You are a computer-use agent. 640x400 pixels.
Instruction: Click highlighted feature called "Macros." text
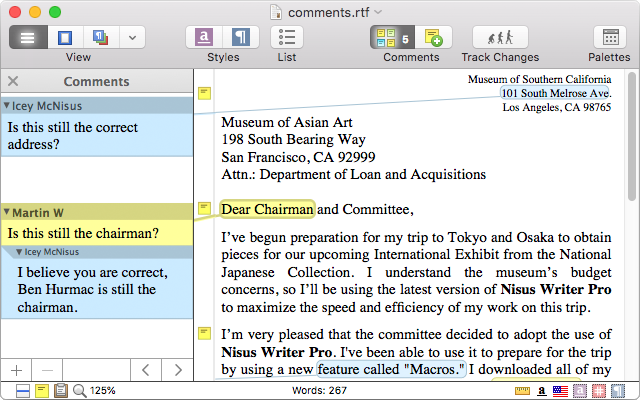(x=391, y=369)
